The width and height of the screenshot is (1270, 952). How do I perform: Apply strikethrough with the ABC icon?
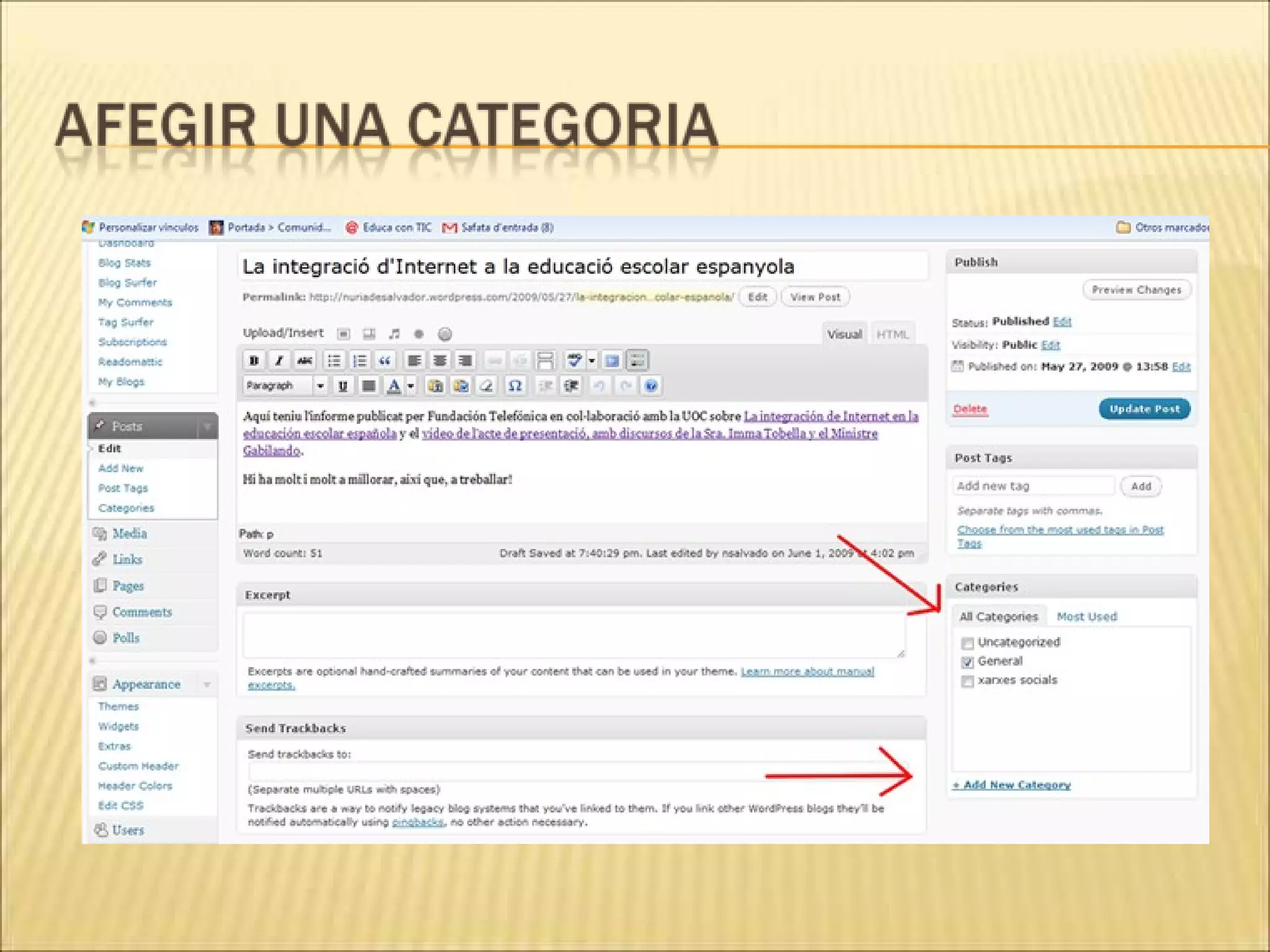[x=304, y=360]
